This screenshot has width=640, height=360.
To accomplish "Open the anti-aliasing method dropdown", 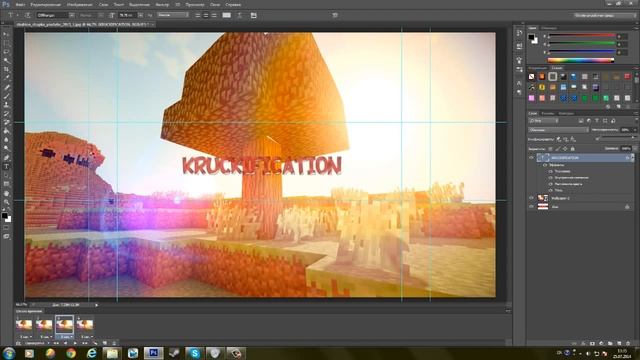I will pos(173,15).
